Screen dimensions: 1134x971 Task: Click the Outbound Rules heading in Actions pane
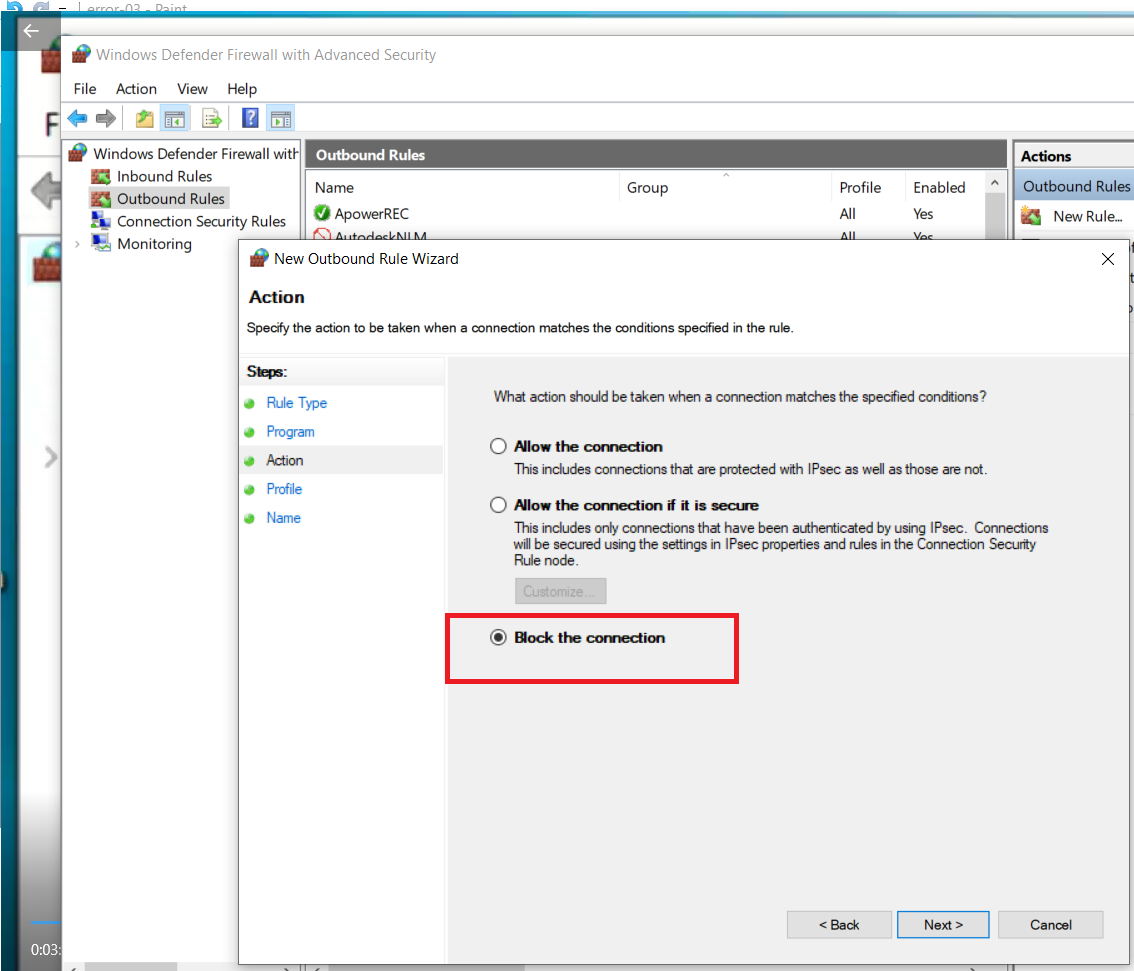tap(1075, 187)
